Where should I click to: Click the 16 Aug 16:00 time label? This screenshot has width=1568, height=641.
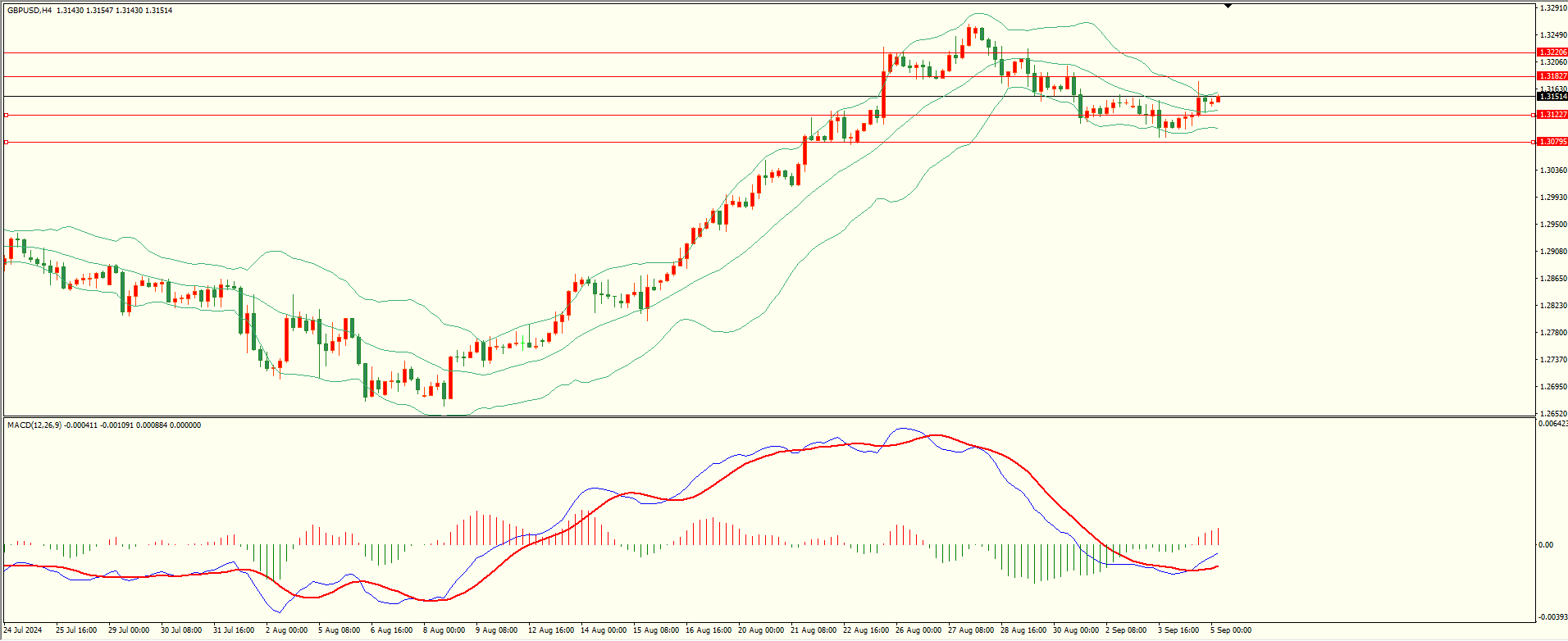click(709, 630)
